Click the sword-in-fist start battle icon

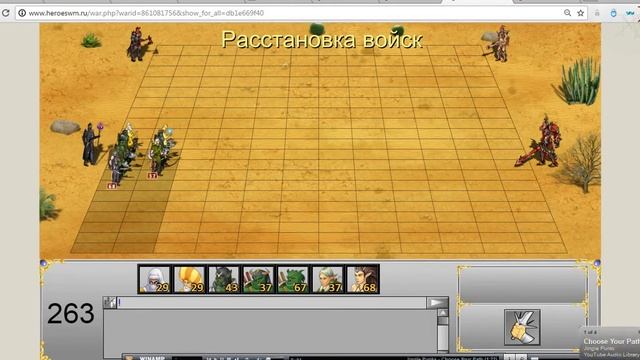(522, 327)
